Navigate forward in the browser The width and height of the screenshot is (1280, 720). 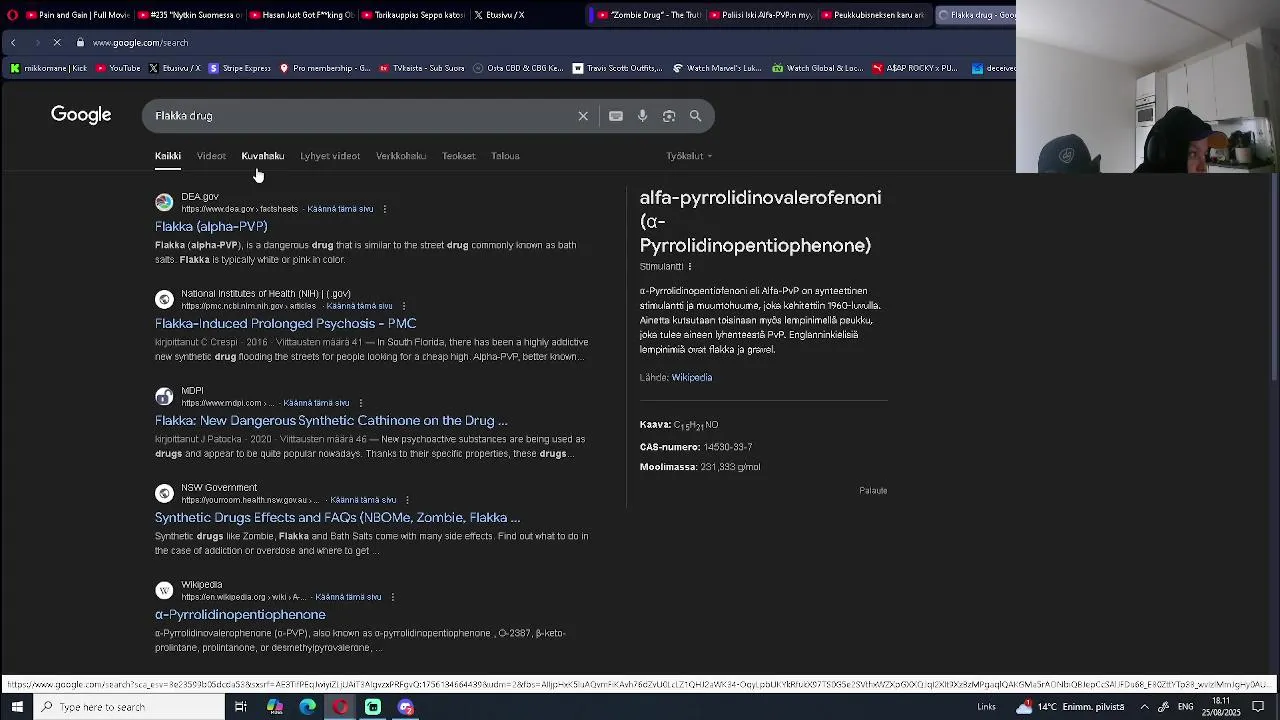(x=36, y=43)
